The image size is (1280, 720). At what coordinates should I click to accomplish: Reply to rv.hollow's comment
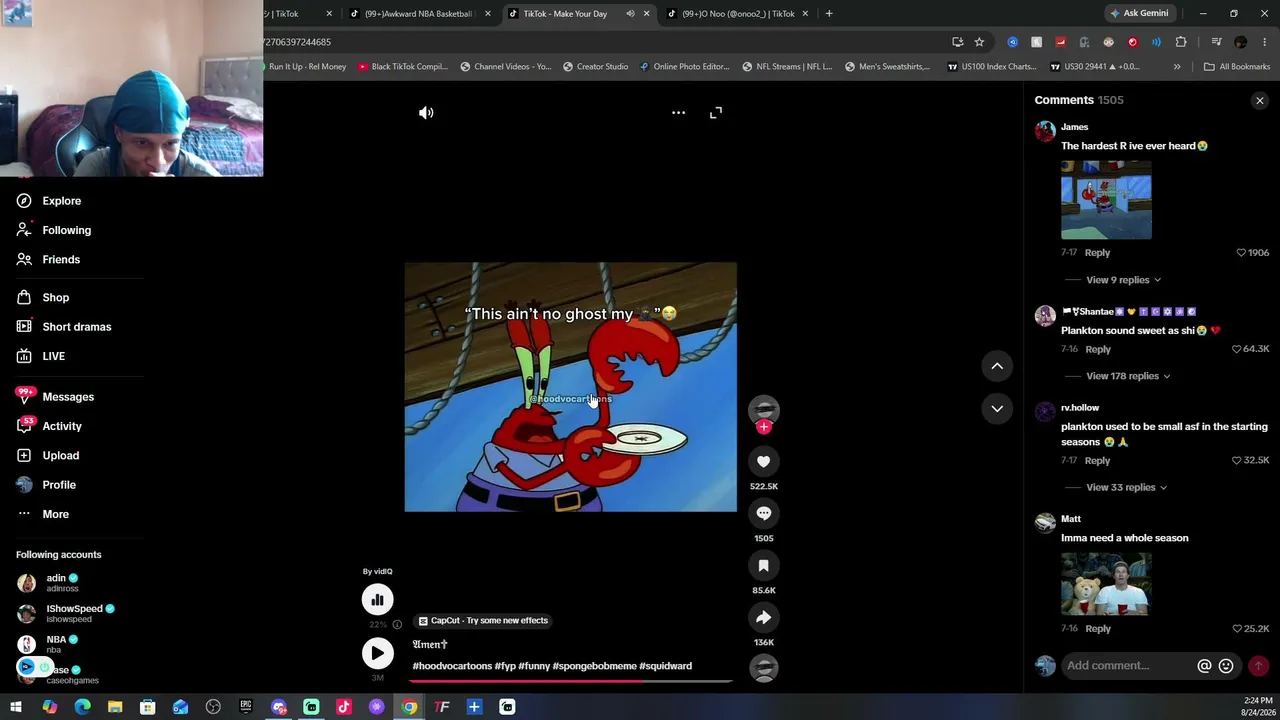(1097, 461)
